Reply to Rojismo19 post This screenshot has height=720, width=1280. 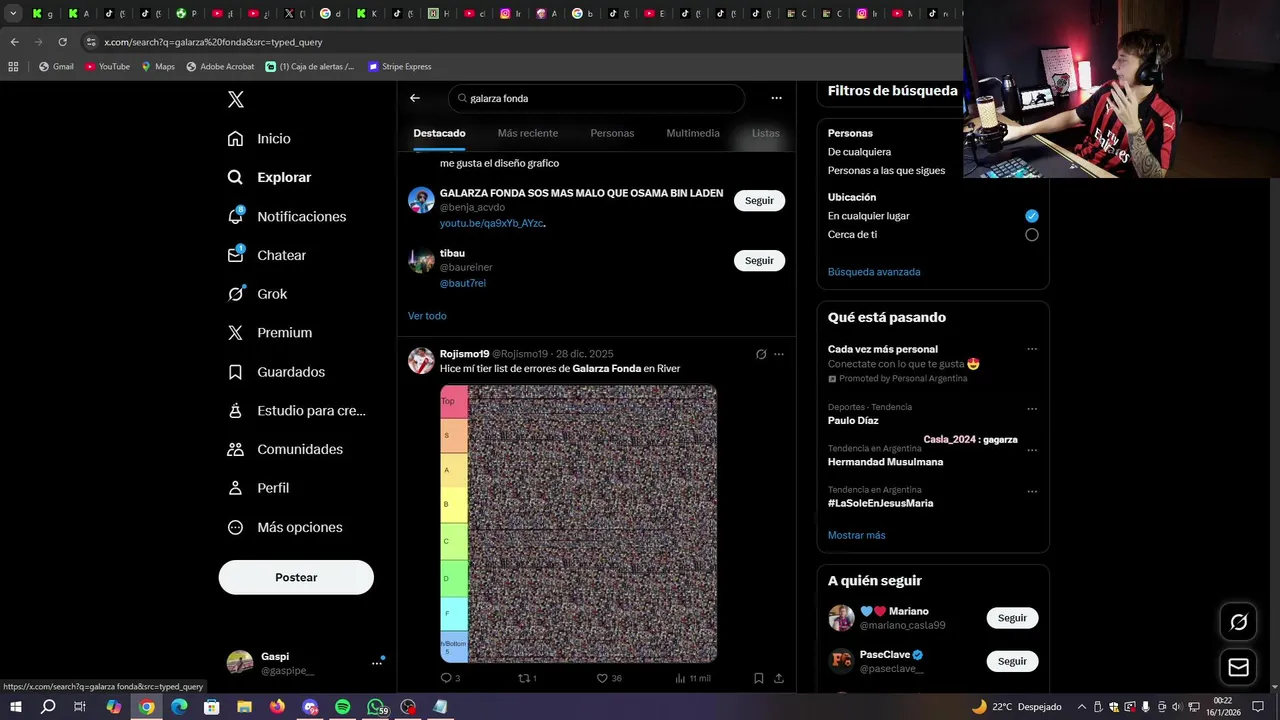pyautogui.click(x=450, y=678)
